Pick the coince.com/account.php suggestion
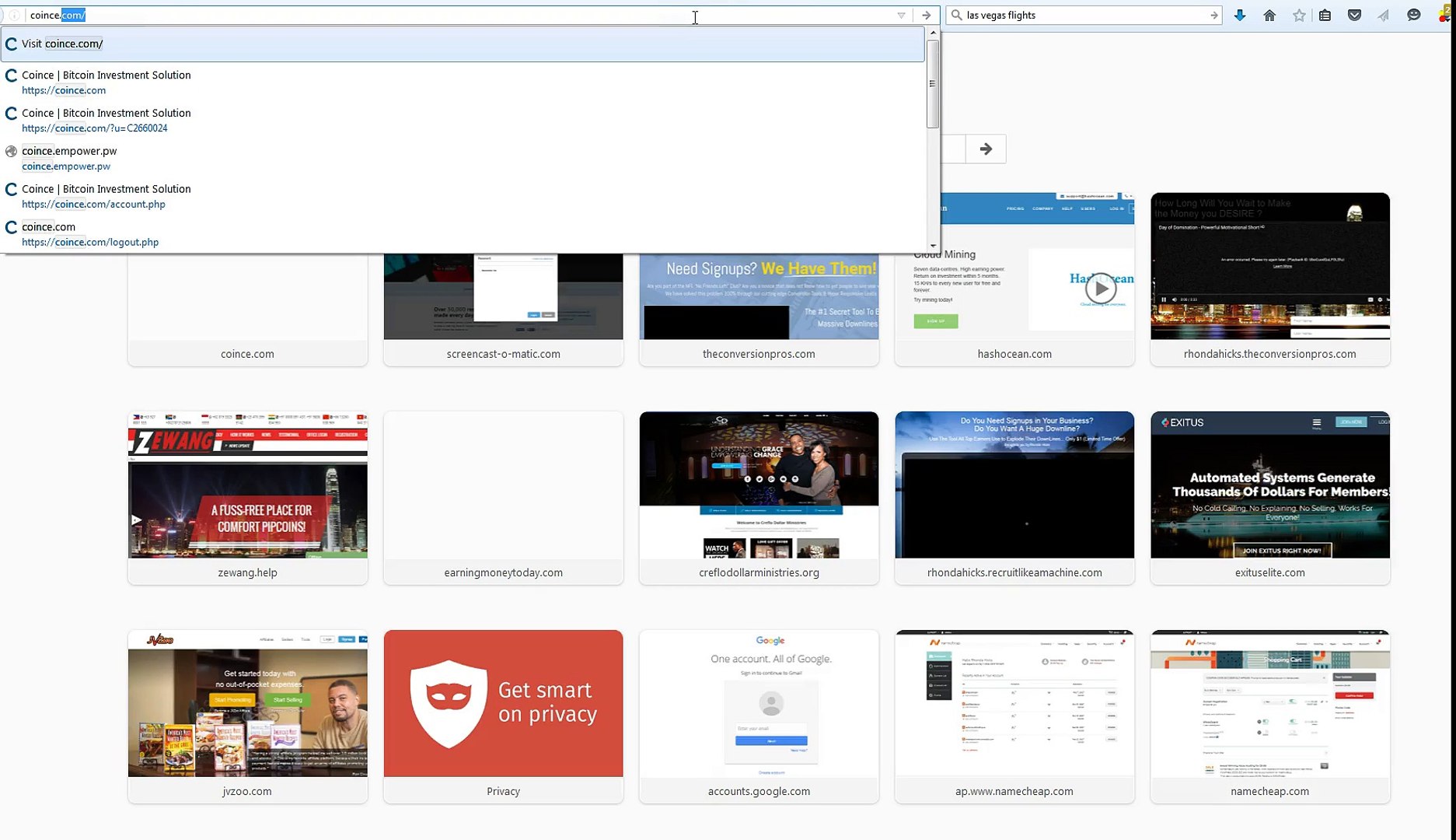 pos(463,196)
